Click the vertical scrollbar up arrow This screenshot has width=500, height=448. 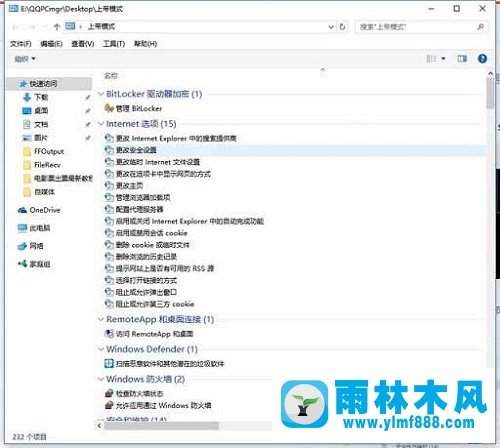coord(490,74)
